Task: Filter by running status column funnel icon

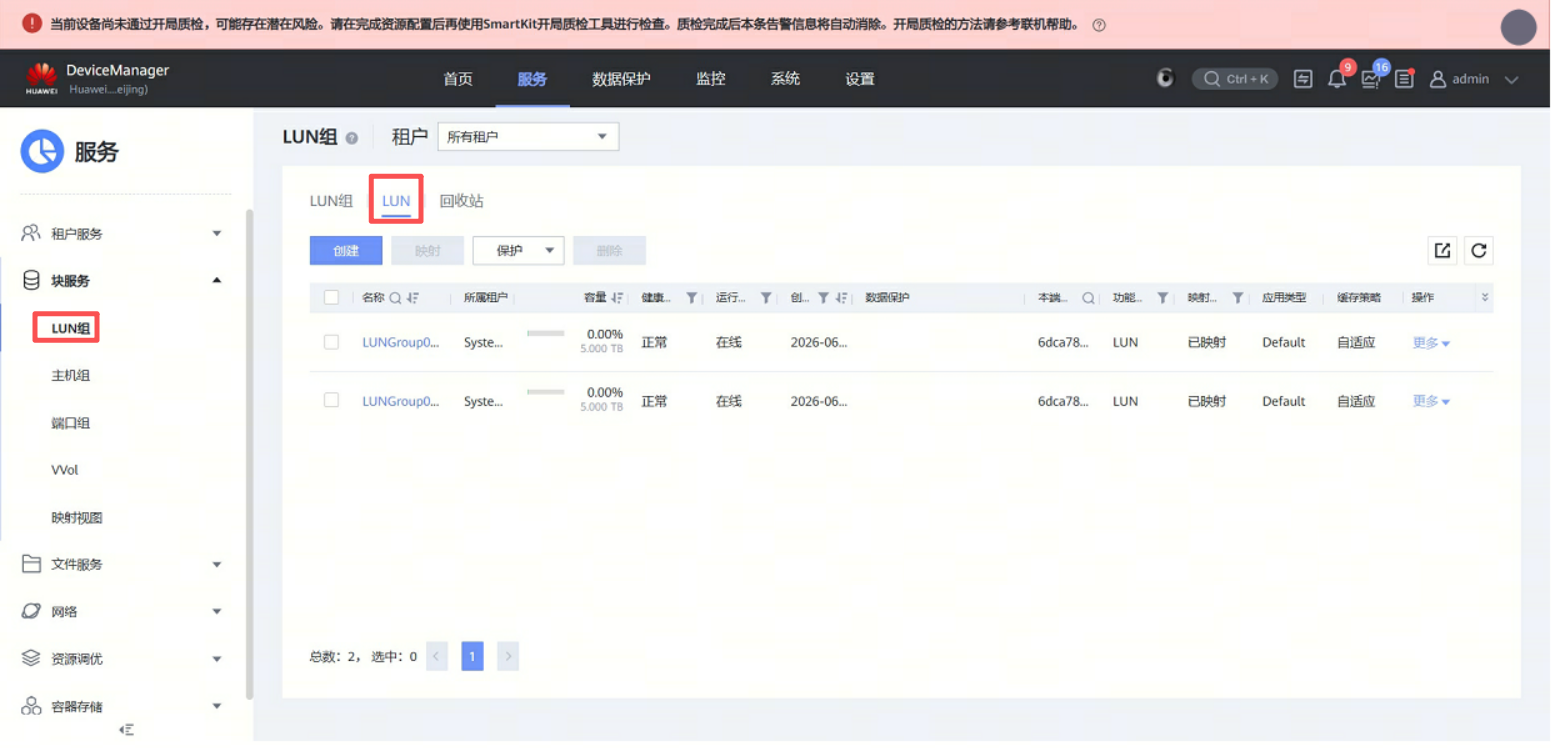Action: 766,298
